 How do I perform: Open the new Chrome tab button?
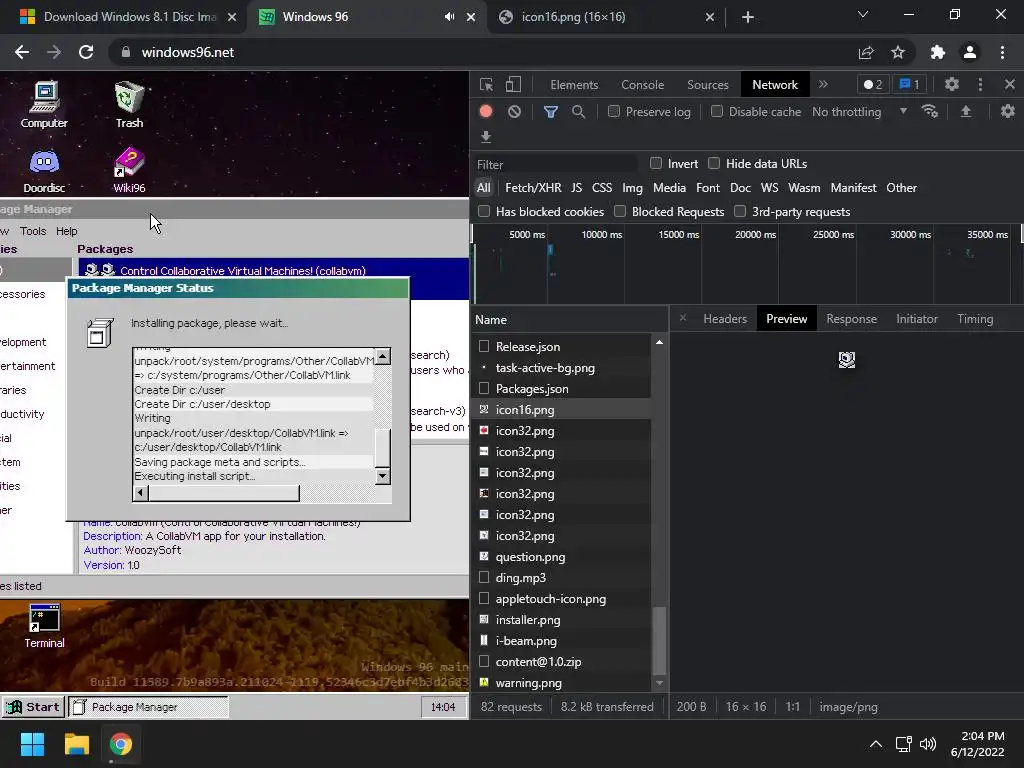(x=748, y=17)
